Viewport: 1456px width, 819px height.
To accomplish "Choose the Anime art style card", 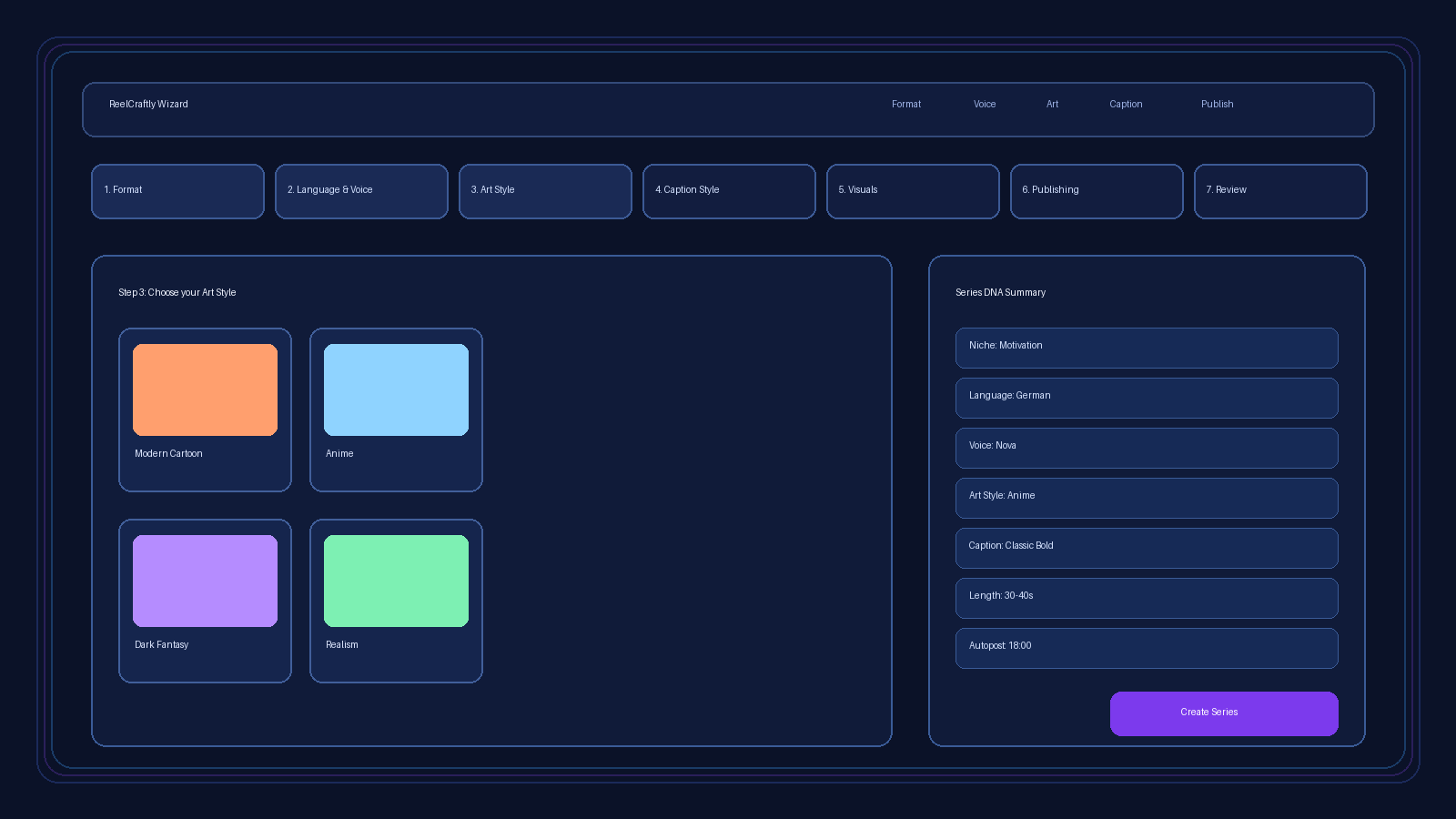I will (396, 409).
